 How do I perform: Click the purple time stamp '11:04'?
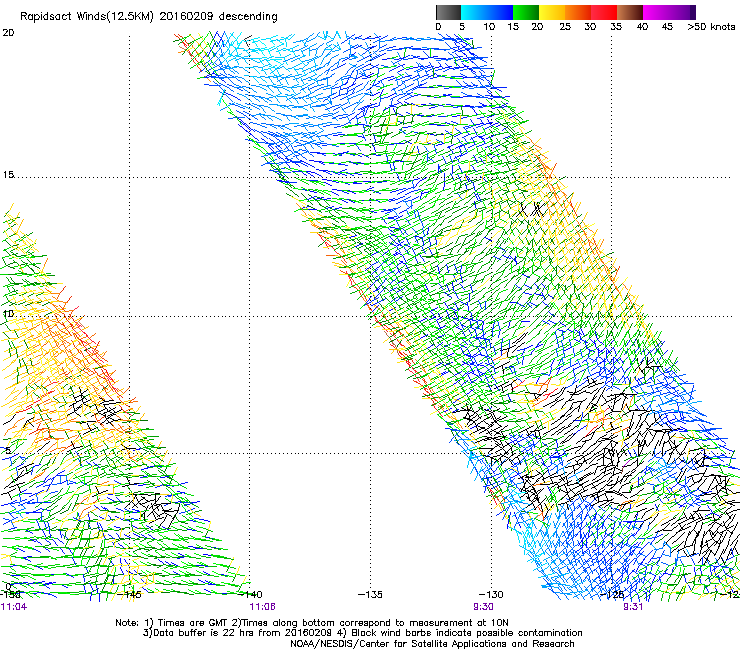[14, 607]
